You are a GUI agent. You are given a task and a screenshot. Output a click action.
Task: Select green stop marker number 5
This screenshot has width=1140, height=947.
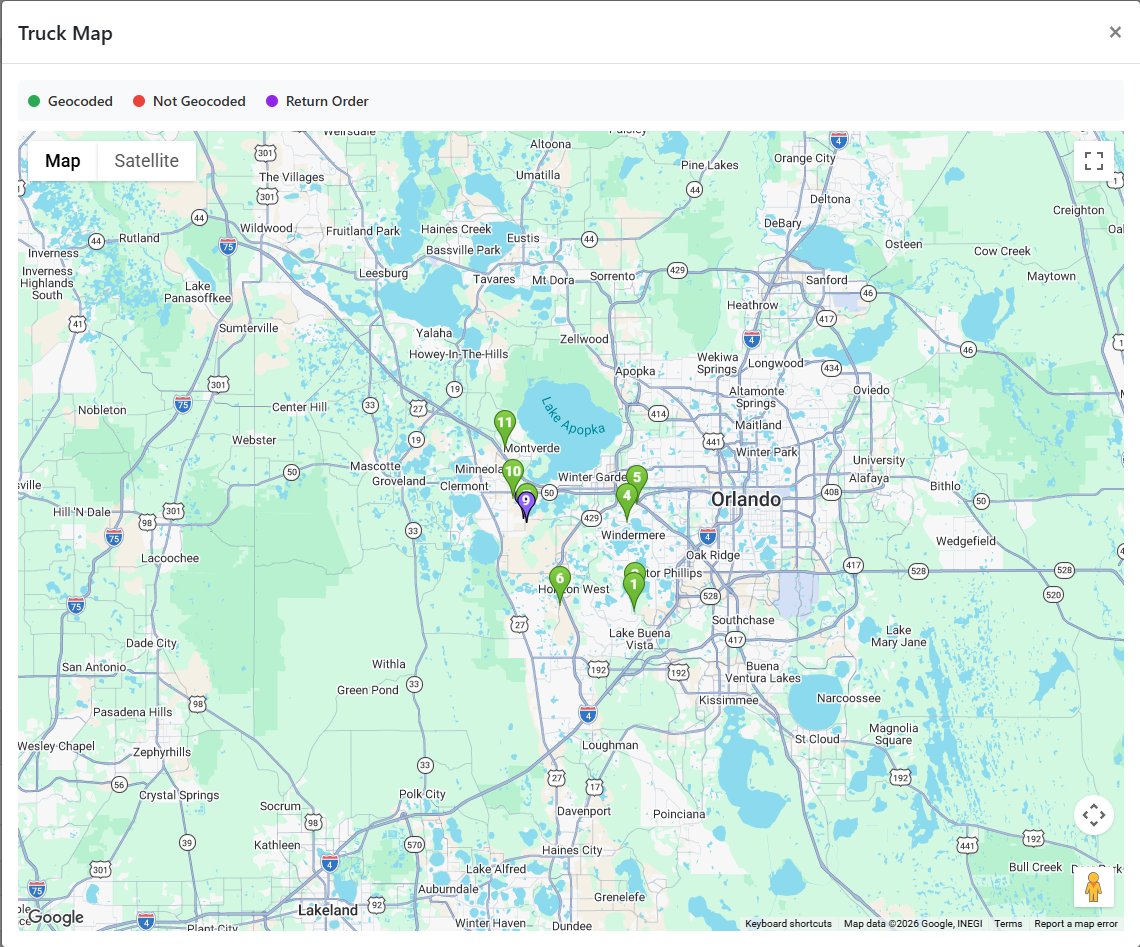click(x=637, y=478)
